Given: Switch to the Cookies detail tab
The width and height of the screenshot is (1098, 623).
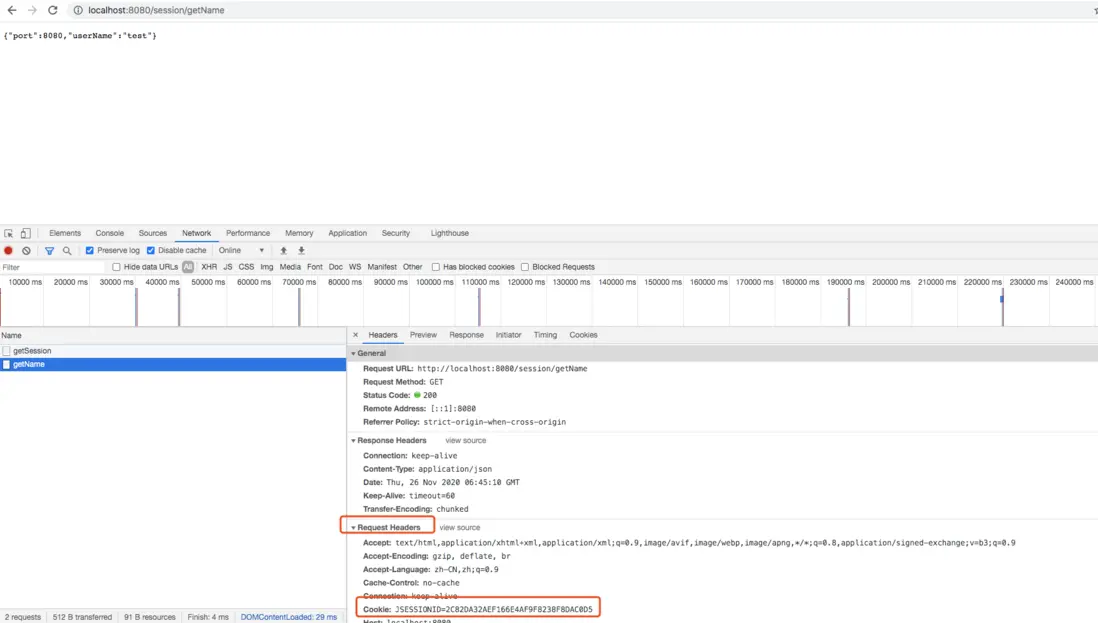Looking at the screenshot, I should 583,335.
